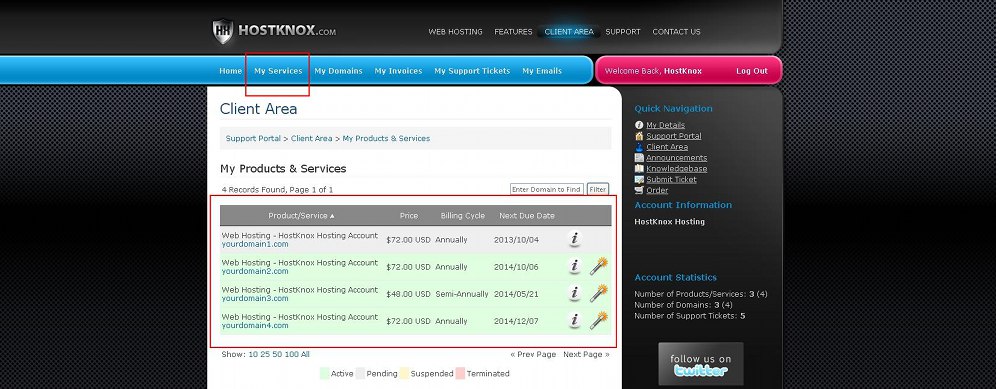Open Features top menu
The height and width of the screenshot is (389, 996).
pos(513,32)
